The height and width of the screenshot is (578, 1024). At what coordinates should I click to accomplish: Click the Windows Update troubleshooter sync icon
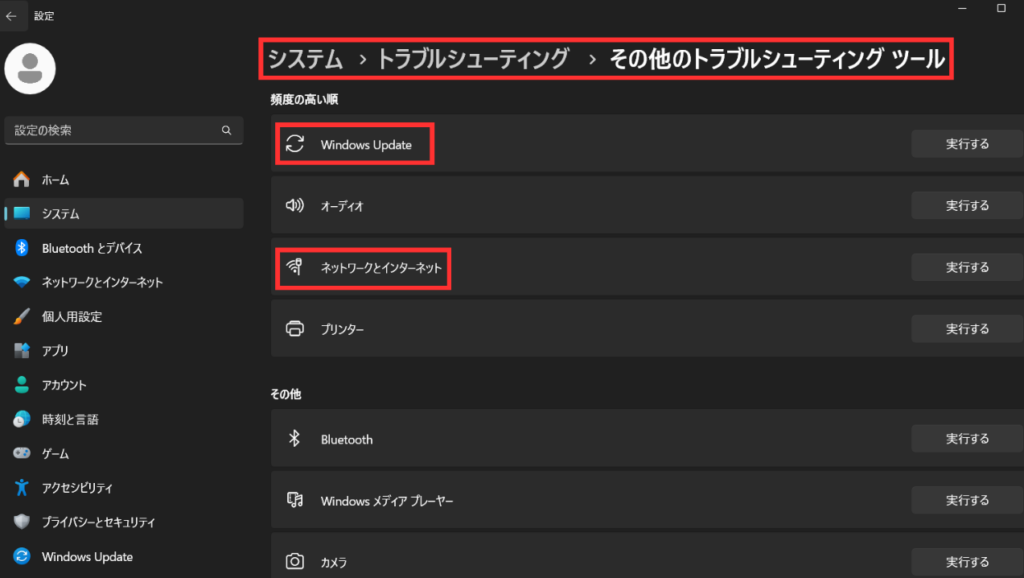coord(295,144)
